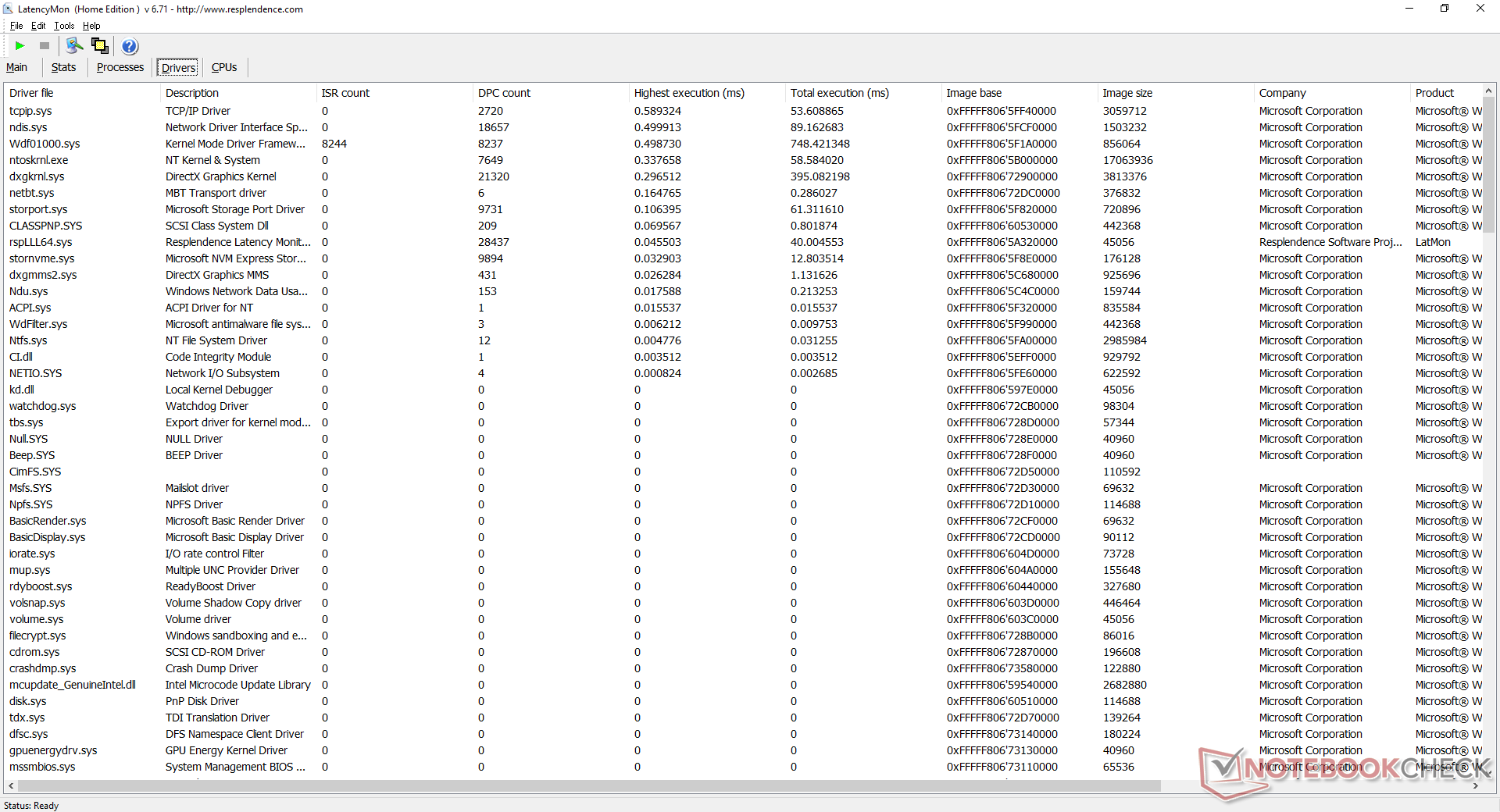
Task: Start monitoring with the green play icon
Action: (20, 46)
